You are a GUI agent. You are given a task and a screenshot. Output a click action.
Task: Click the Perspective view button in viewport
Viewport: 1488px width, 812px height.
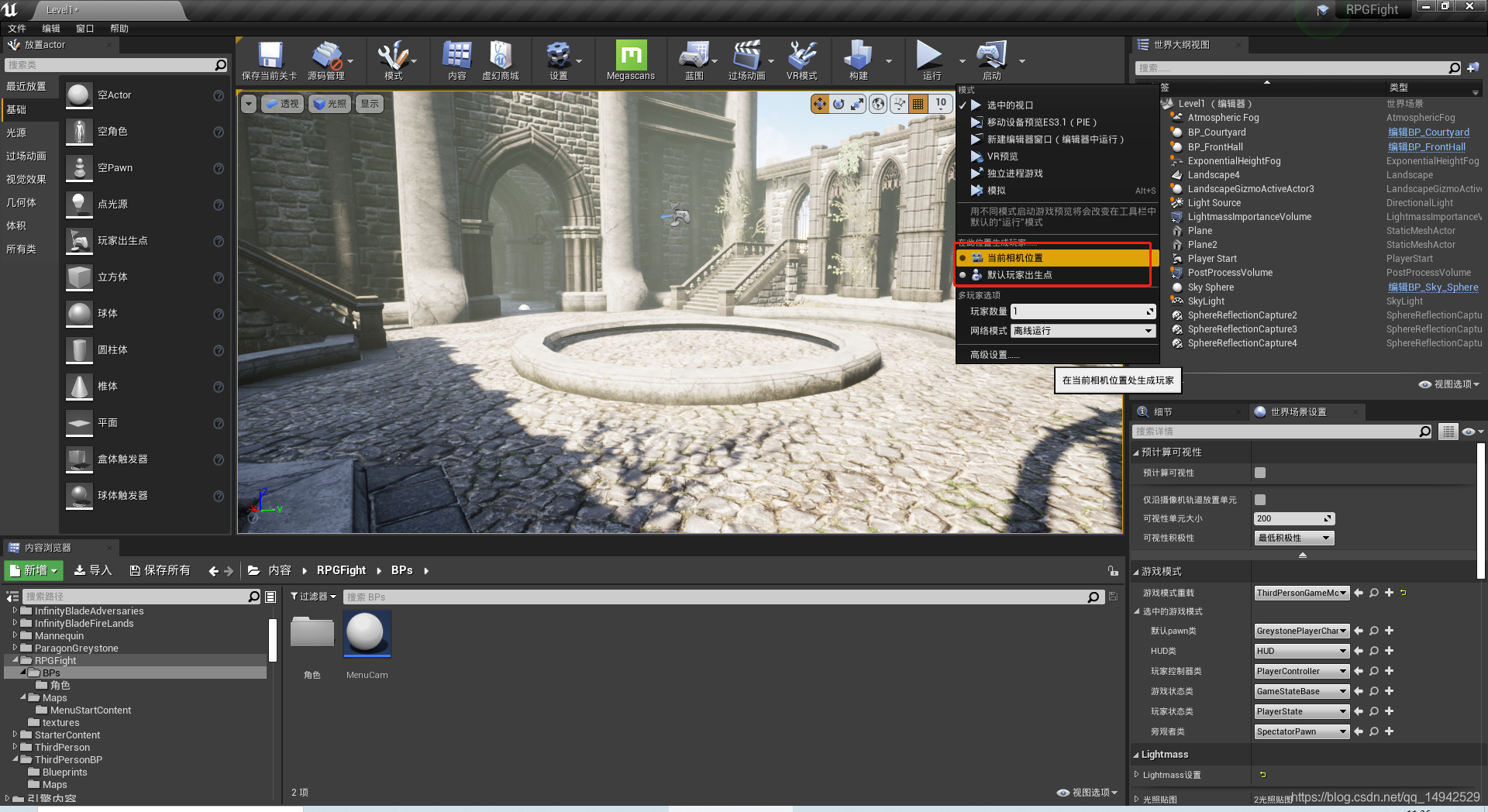[283, 104]
